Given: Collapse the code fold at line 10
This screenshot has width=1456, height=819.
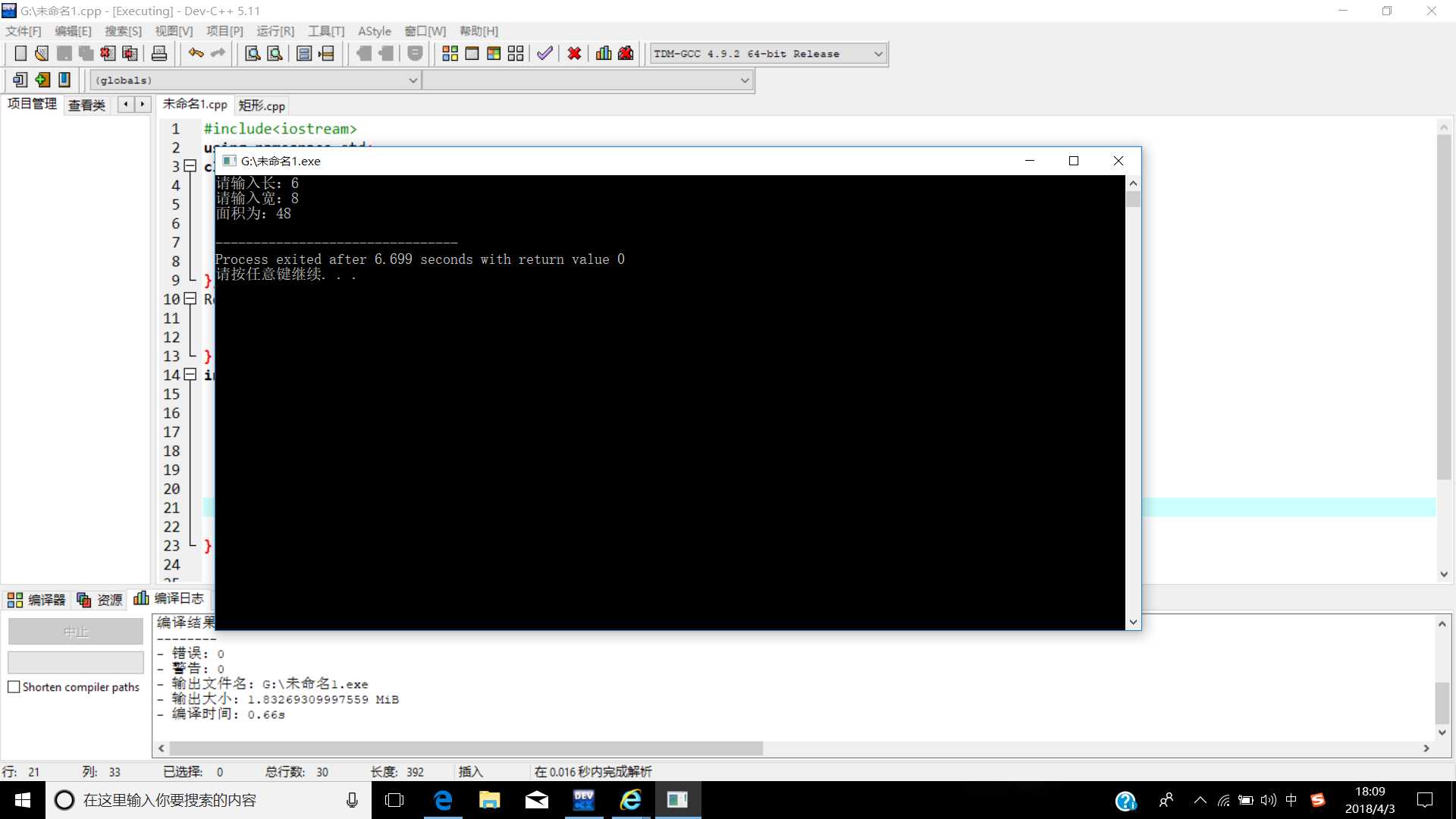Looking at the screenshot, I should 190,299.
